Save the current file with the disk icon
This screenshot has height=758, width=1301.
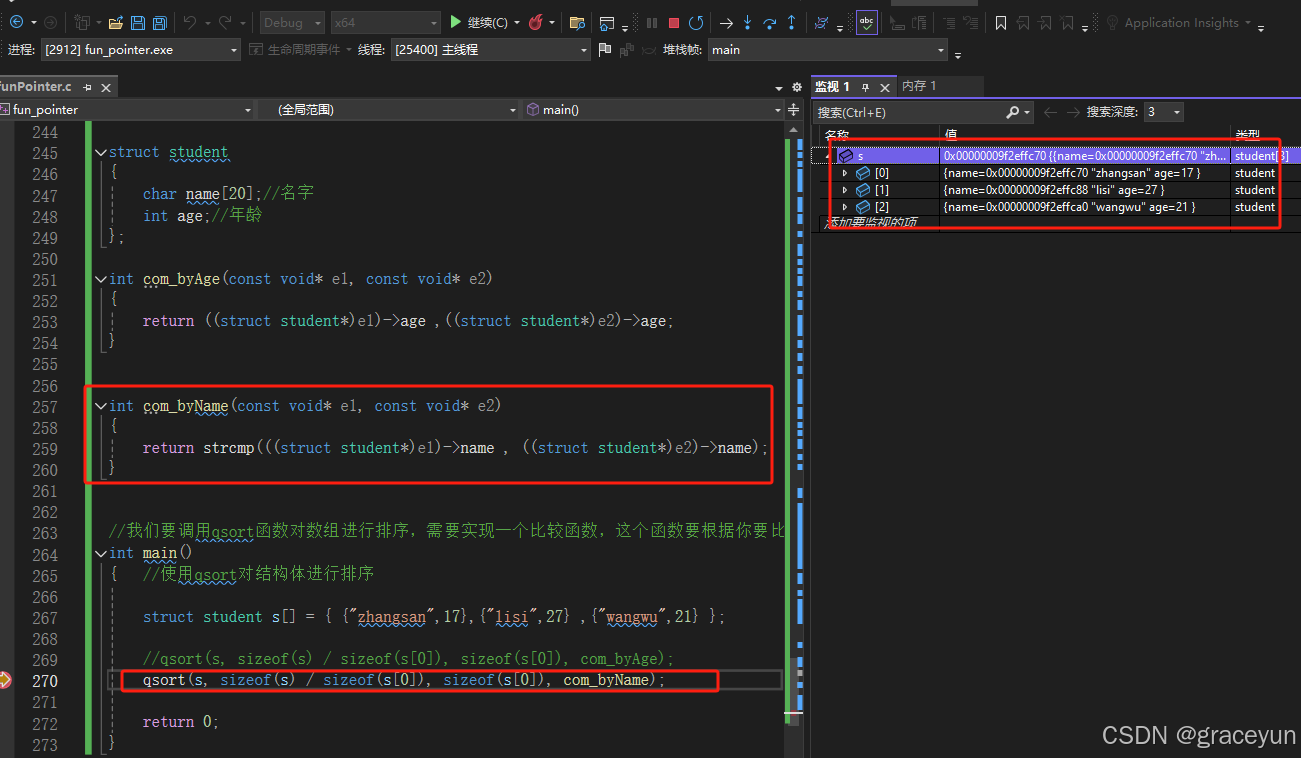(x=138, y=22)
